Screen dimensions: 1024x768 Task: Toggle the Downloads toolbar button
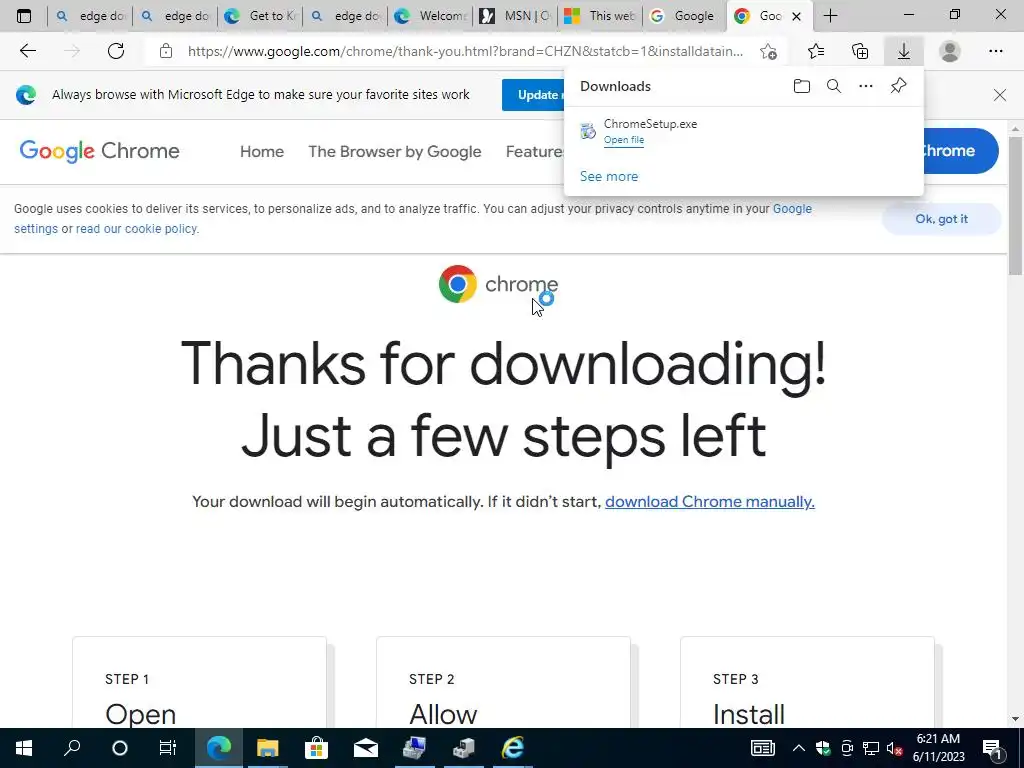coord(904,51)
